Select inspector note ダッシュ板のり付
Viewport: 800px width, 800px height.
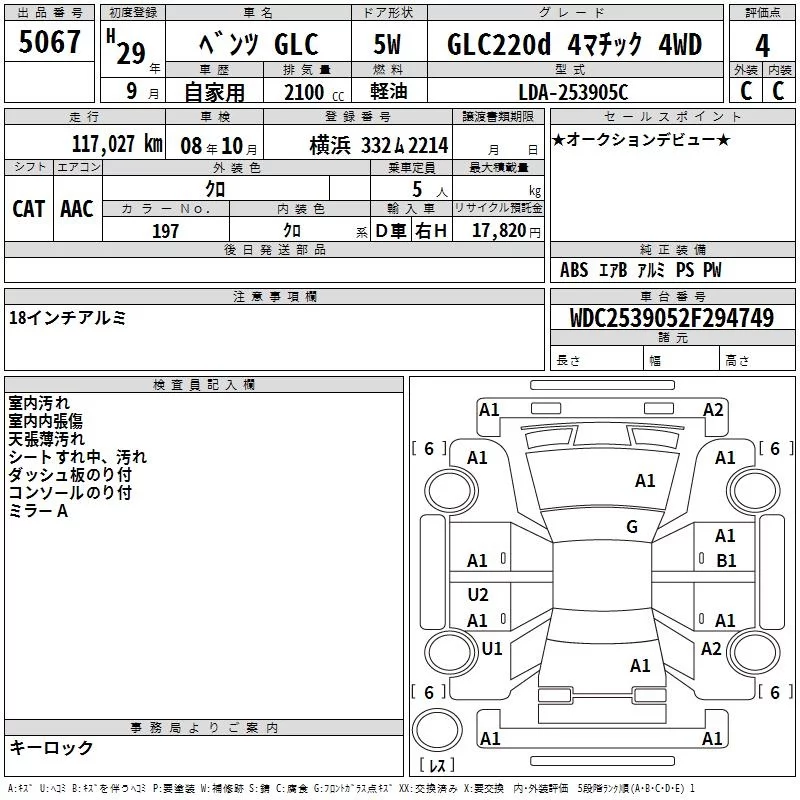coord(70,474)
